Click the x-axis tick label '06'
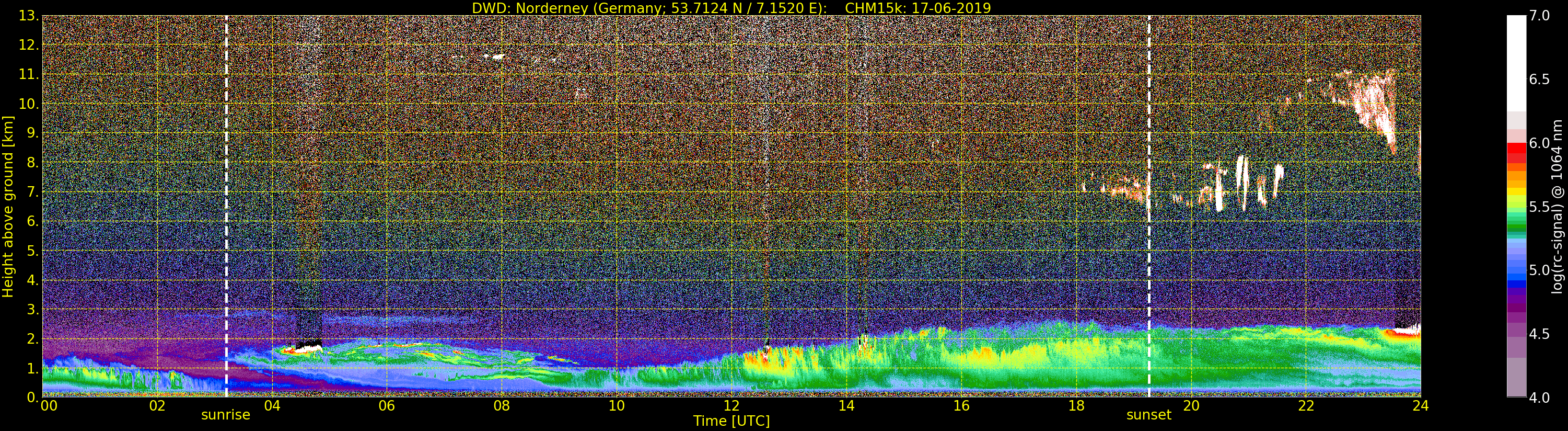Image resolution: width=1568 pixels, height=431 pixels. click(387, 405)
